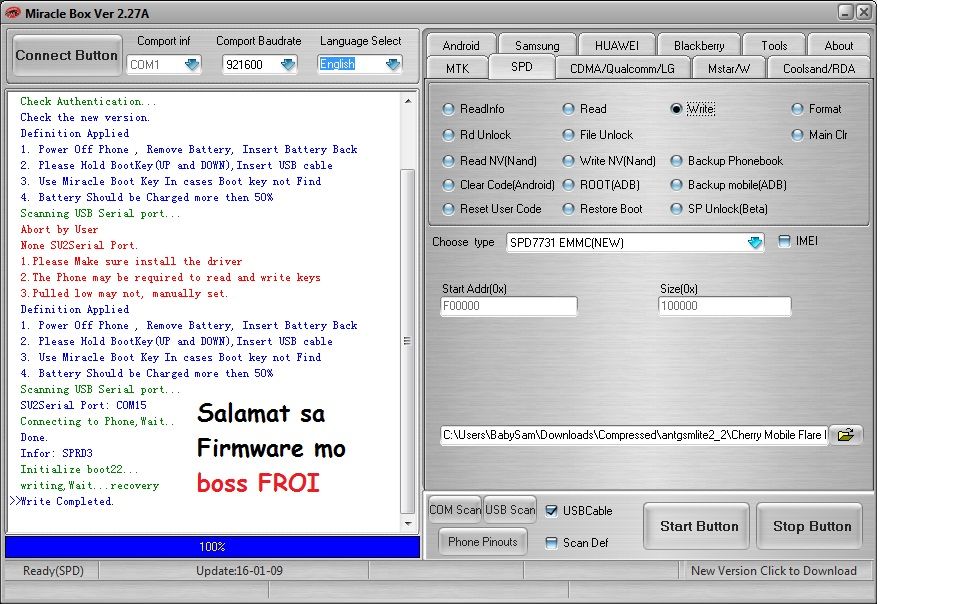Toggle the Scan Def checkbox
This screenshot has height=604, width=960.
552,543
